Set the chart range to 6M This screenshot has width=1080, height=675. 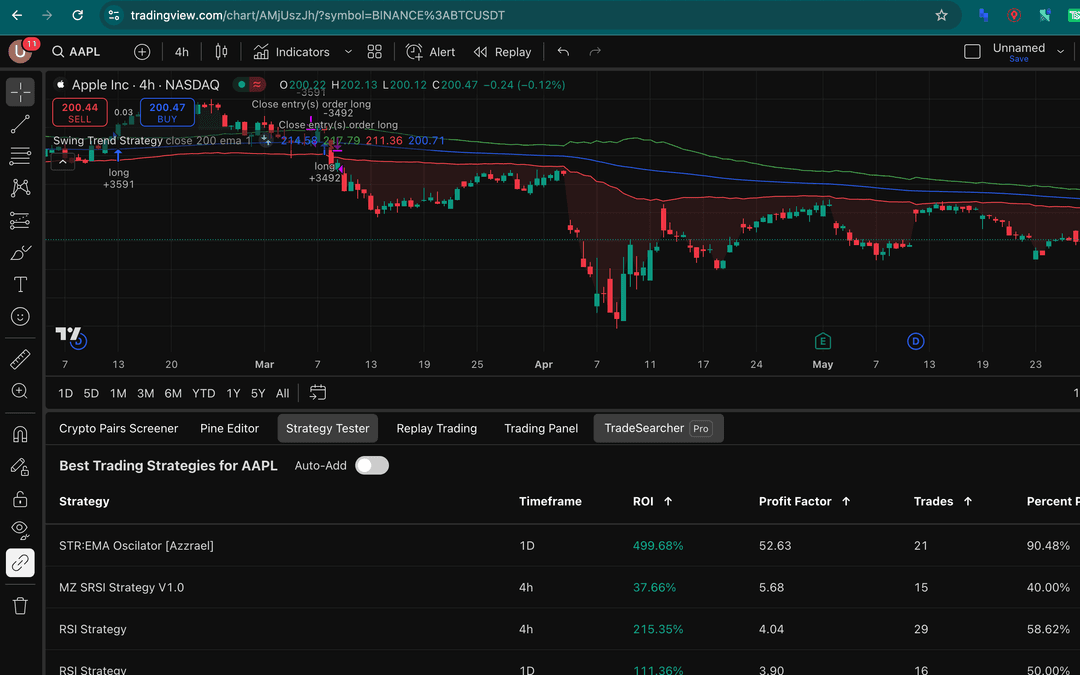coord(173,393)
